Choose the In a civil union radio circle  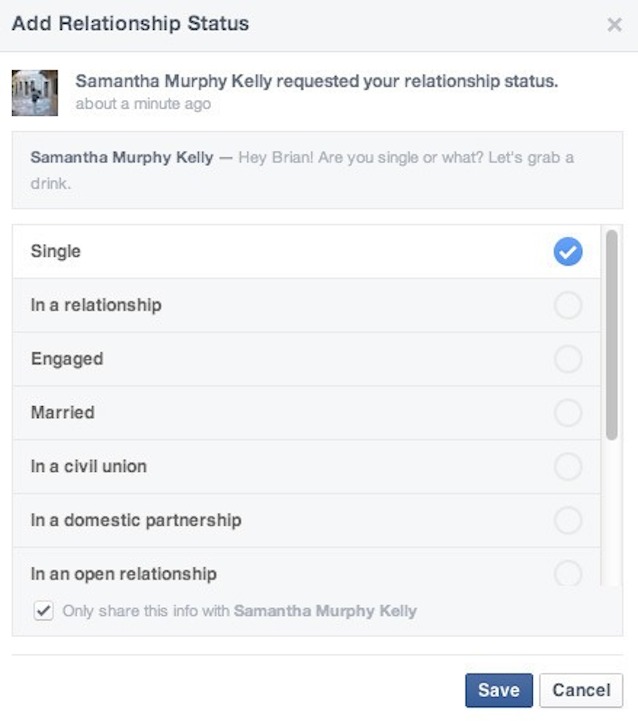coord(568,467)
